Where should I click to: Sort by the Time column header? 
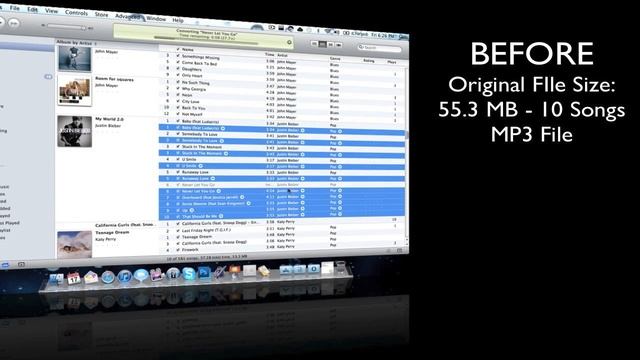[x=269, y=54]
